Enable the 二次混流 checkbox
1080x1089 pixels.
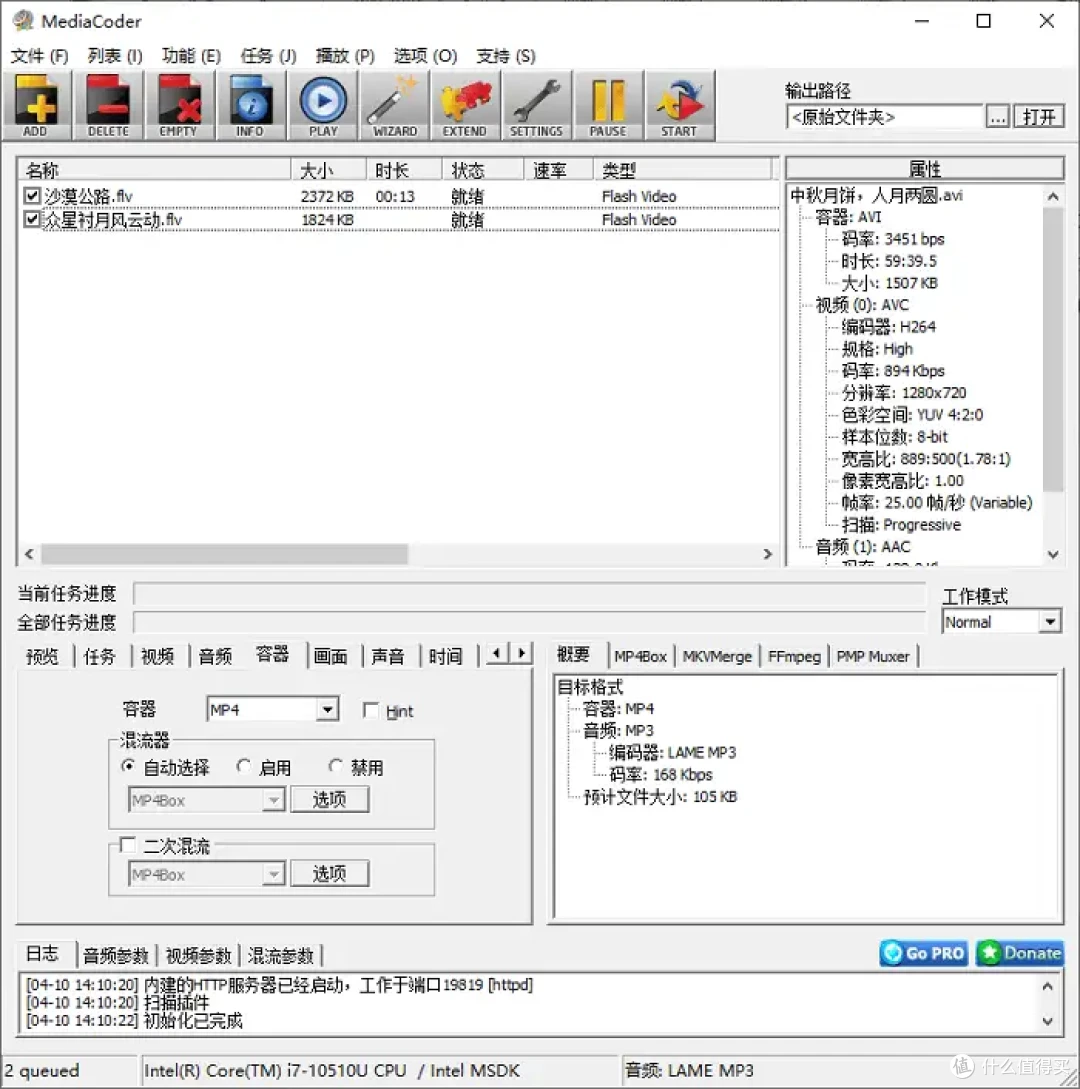pos(128,845)
